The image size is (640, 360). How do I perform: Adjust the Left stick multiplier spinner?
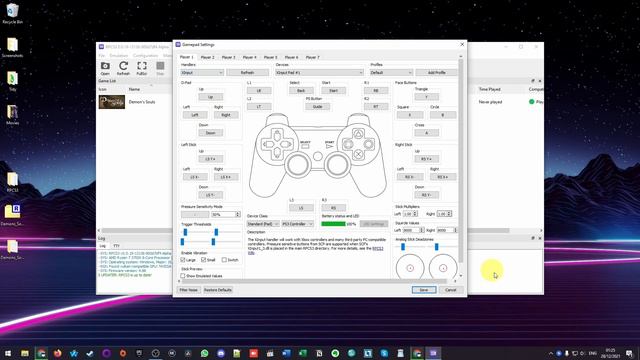tap(410, 214)
